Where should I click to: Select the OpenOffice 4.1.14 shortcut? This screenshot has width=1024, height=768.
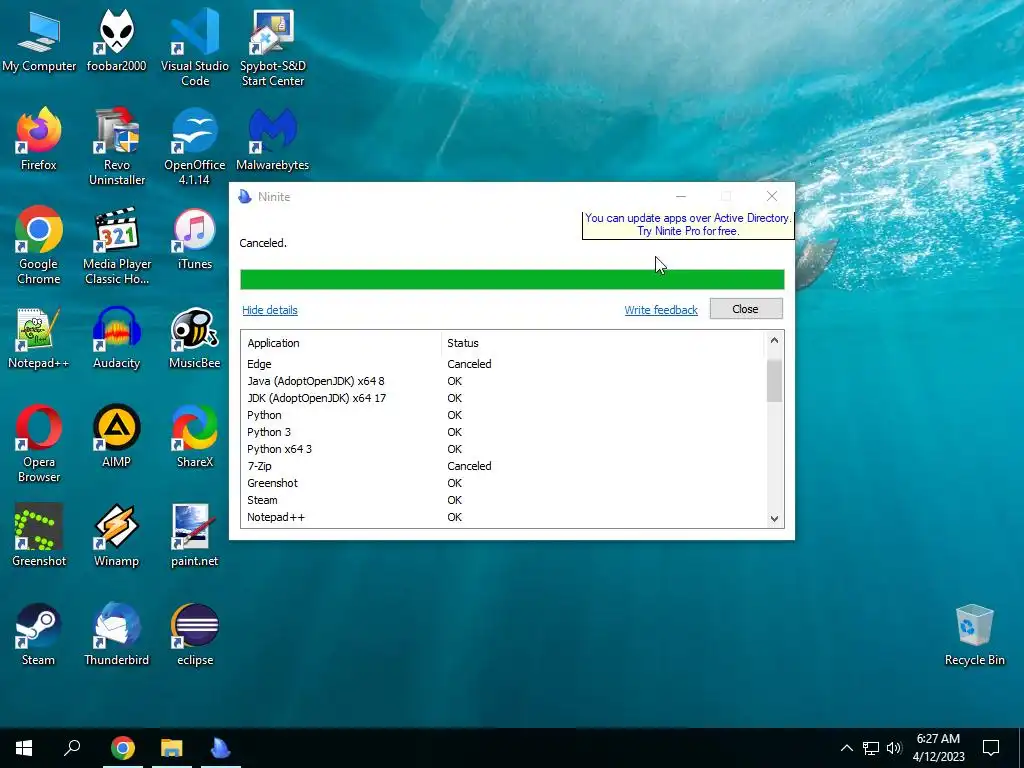195,146
